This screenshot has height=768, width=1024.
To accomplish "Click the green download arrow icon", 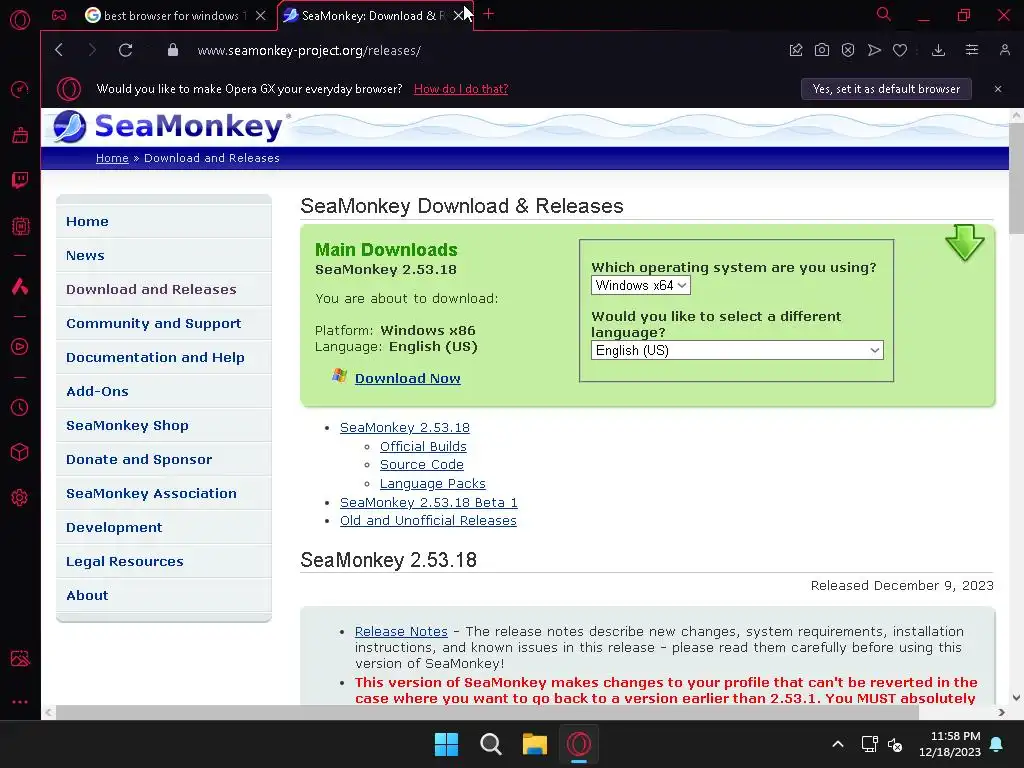I will pyautogui.click(x=965, y=242).
